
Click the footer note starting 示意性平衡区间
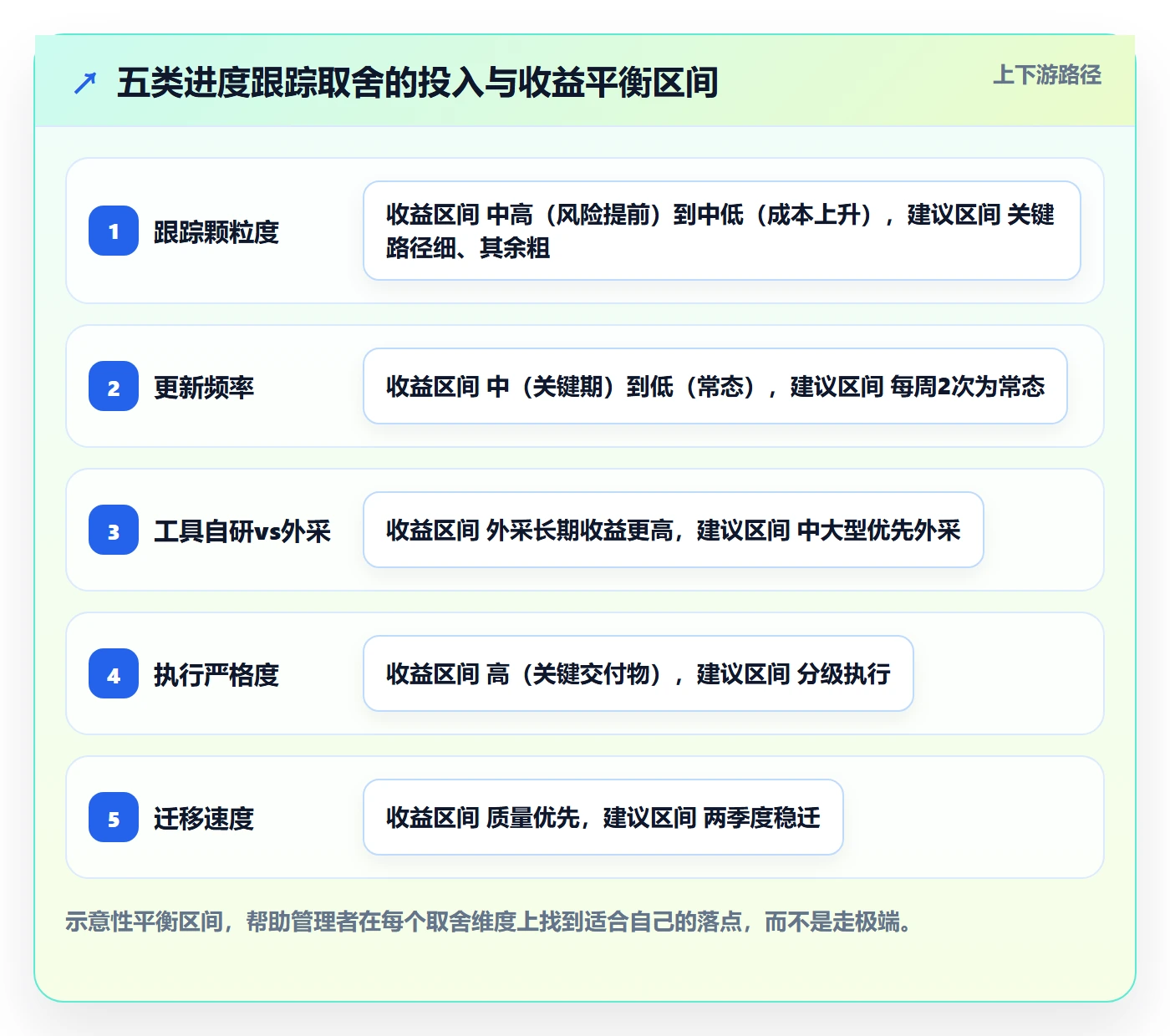coord(489,922)
